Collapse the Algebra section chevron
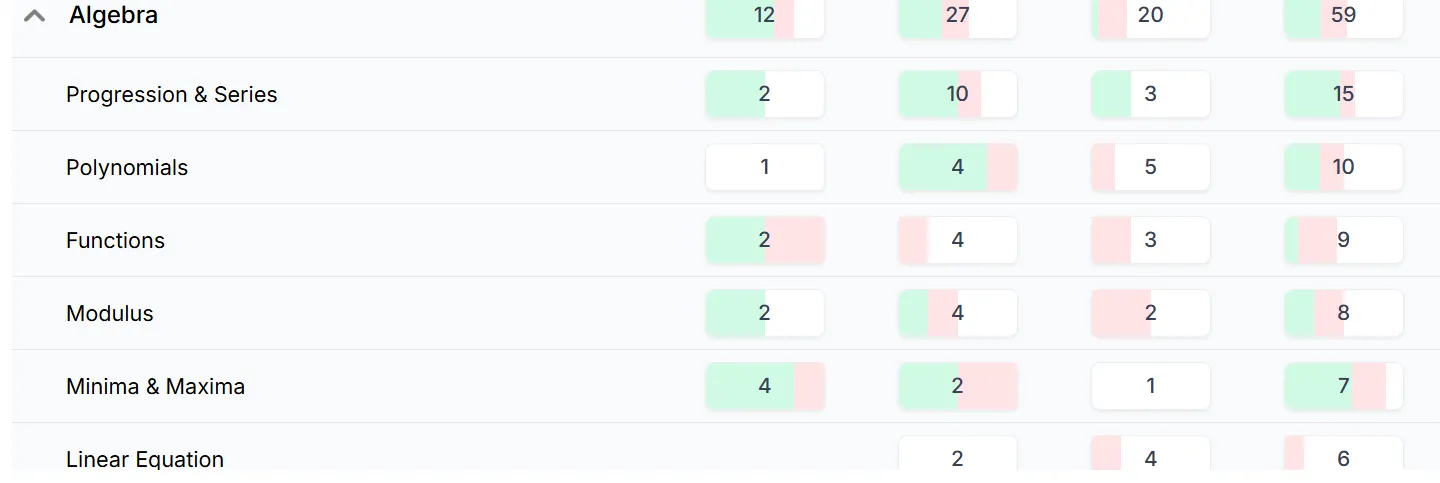 pos(34,16)
